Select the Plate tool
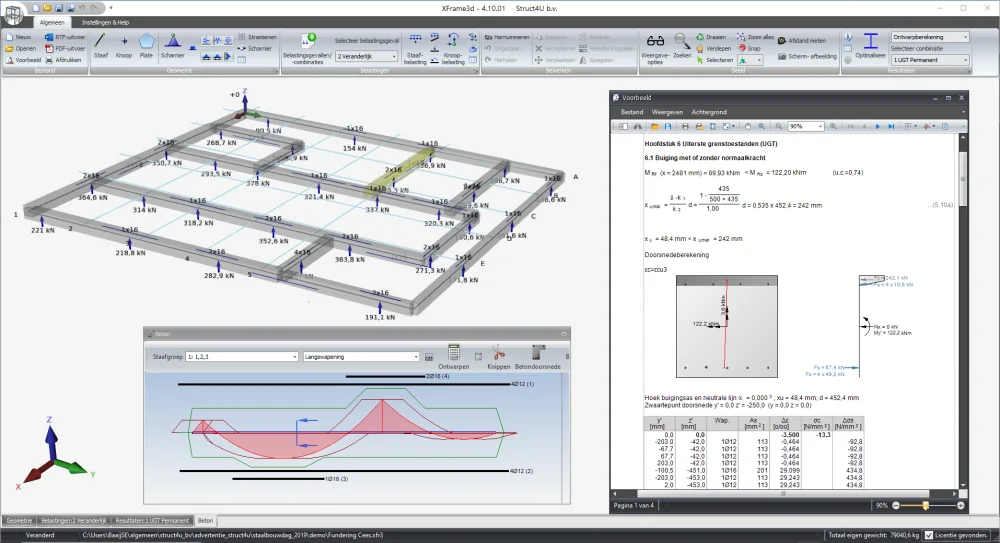Image resolution: width=1000 pixels, height=543 pixels. click(x=147, y=46)
